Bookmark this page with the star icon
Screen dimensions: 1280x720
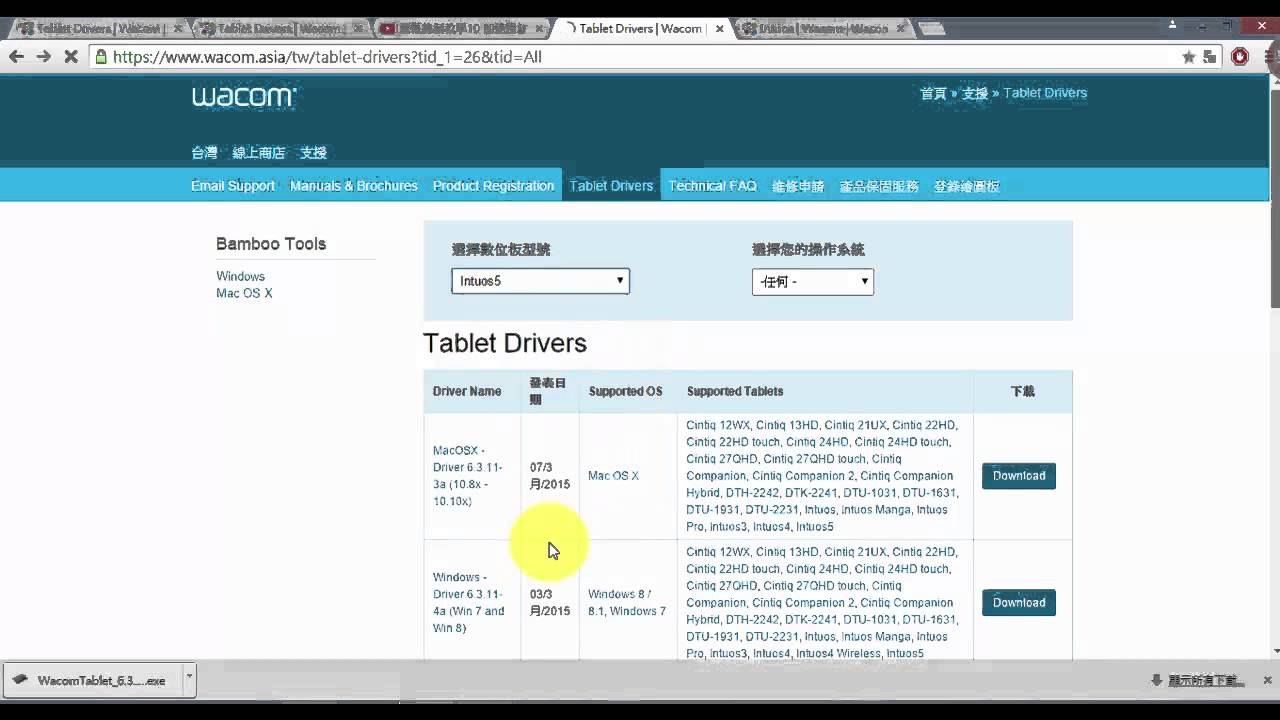pyautogui.click(x=1189, y=57)
